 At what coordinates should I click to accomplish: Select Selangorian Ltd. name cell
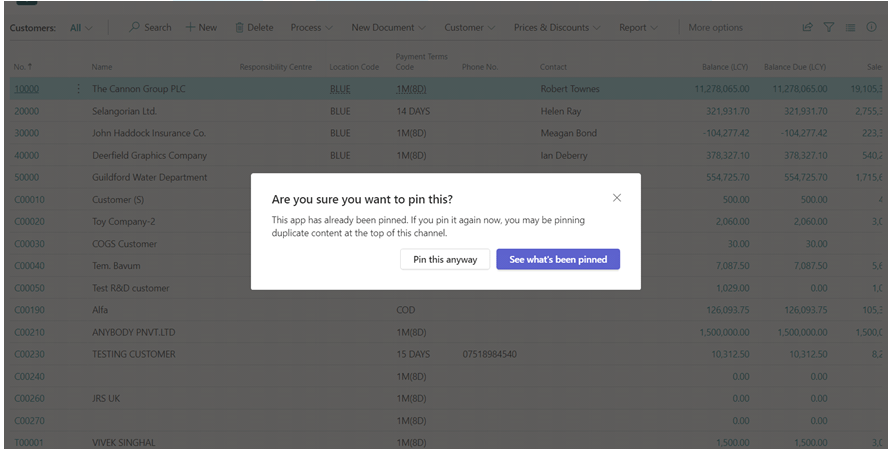coord(124,111)
